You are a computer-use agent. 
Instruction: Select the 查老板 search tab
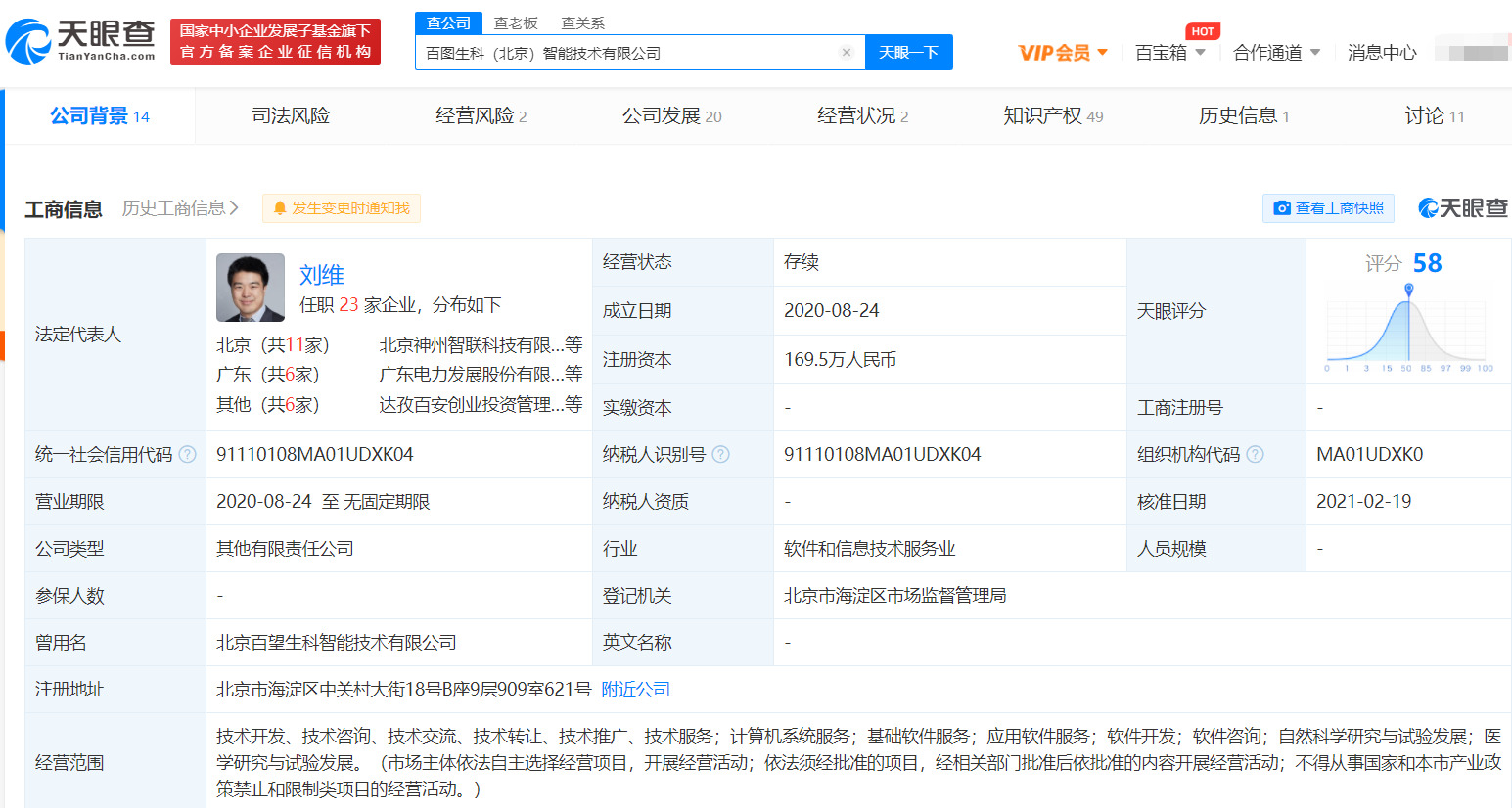(516, 22)
